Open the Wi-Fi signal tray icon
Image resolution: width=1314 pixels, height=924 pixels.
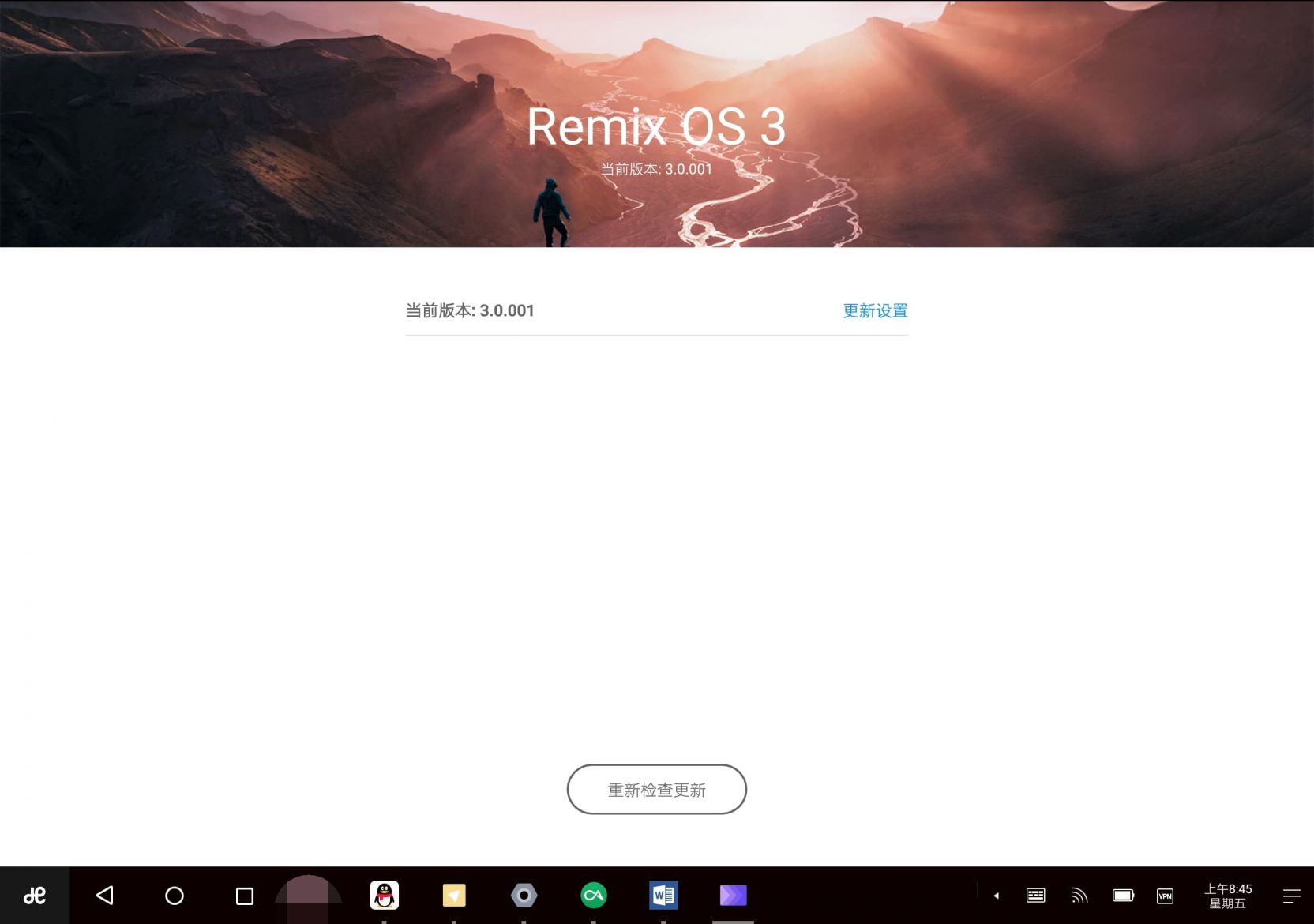pos(1079,896)
